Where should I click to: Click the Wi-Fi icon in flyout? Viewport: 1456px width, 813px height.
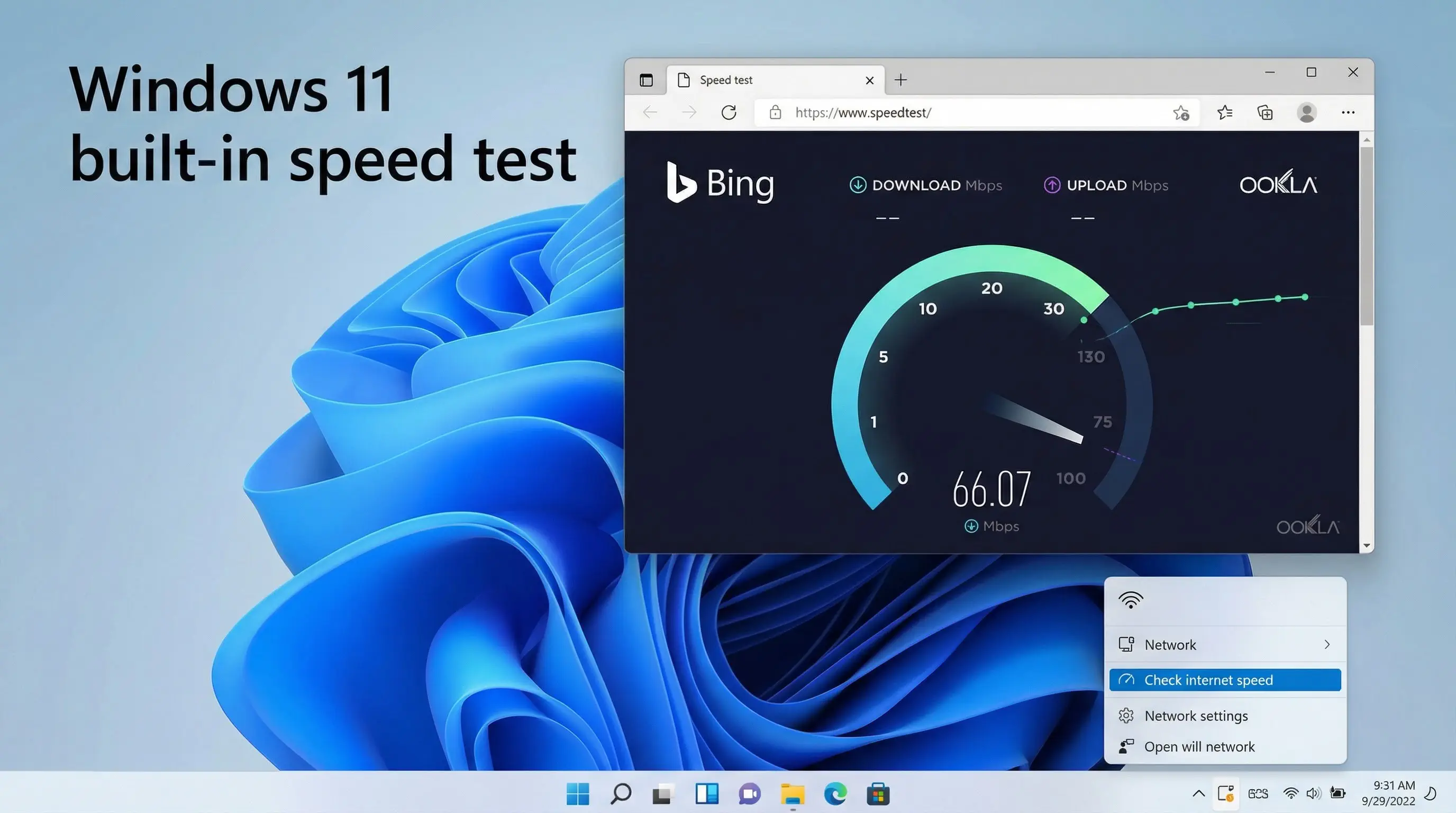[x=1131, y=600]
